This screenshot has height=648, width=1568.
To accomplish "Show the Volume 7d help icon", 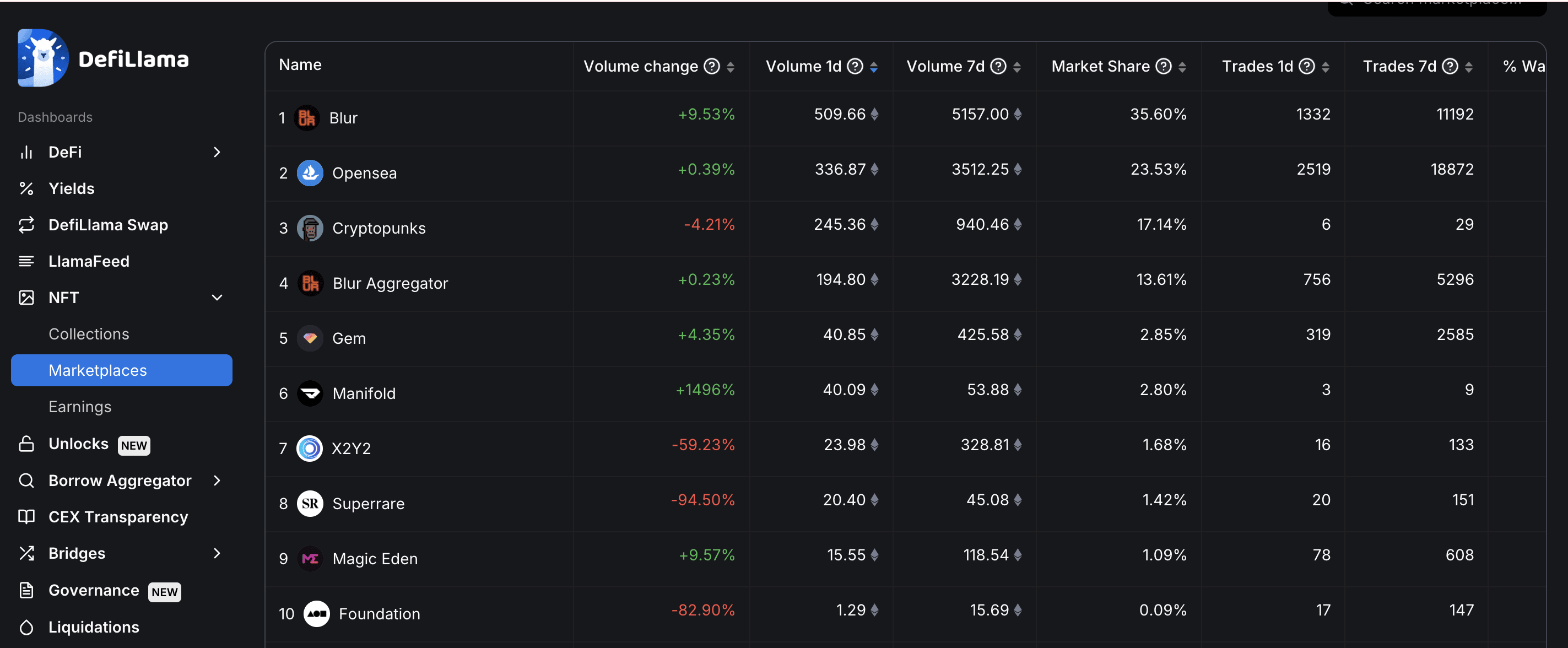I will click(x=998, y=66).
